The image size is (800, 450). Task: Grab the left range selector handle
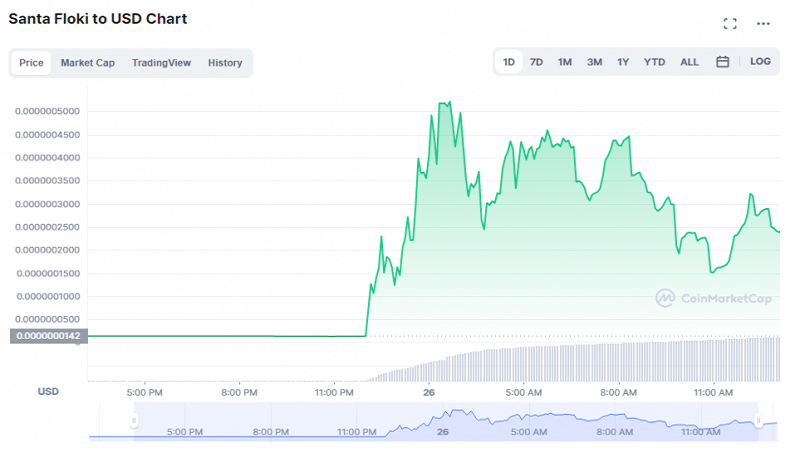pos(134,421)
